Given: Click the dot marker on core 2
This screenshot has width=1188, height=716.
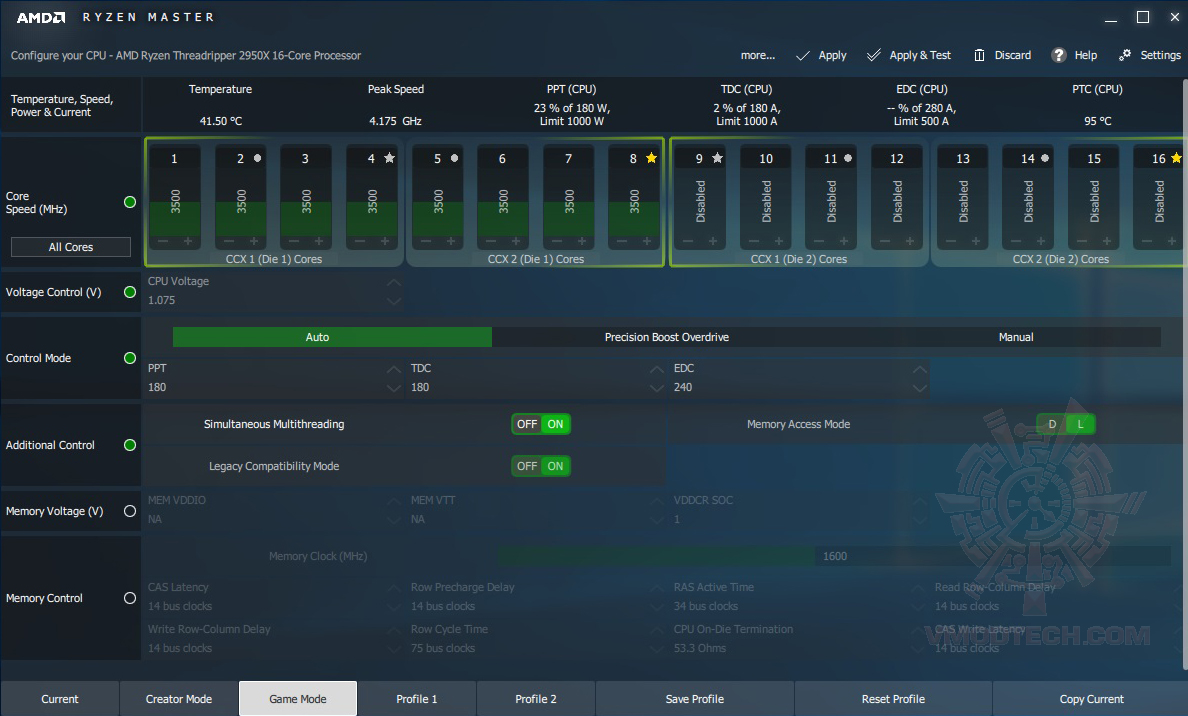Looking at the screenshot, I should point(258,158).
